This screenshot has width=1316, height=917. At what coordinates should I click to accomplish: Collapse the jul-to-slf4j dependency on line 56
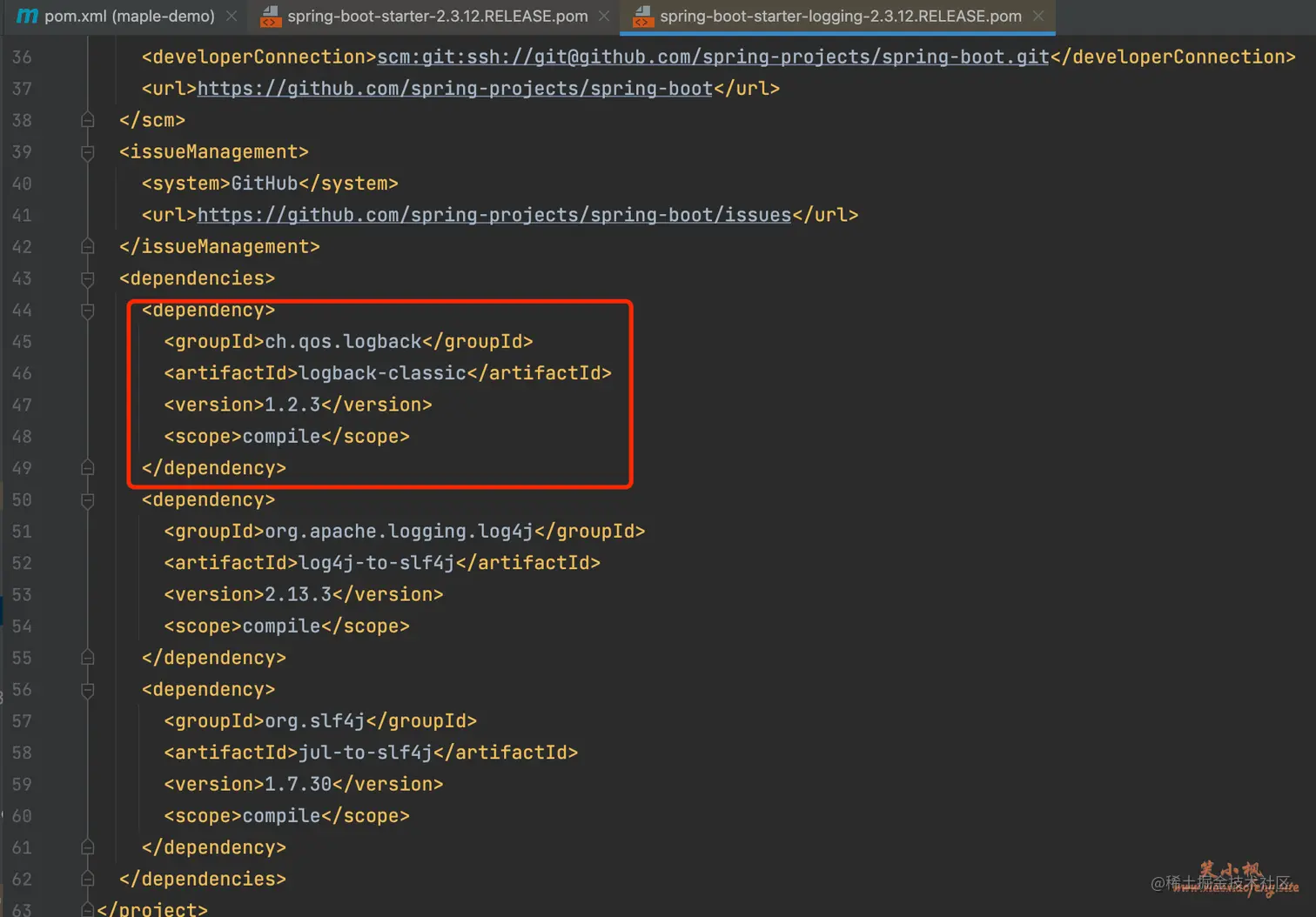pyautogui.click(x=88, y=690)
